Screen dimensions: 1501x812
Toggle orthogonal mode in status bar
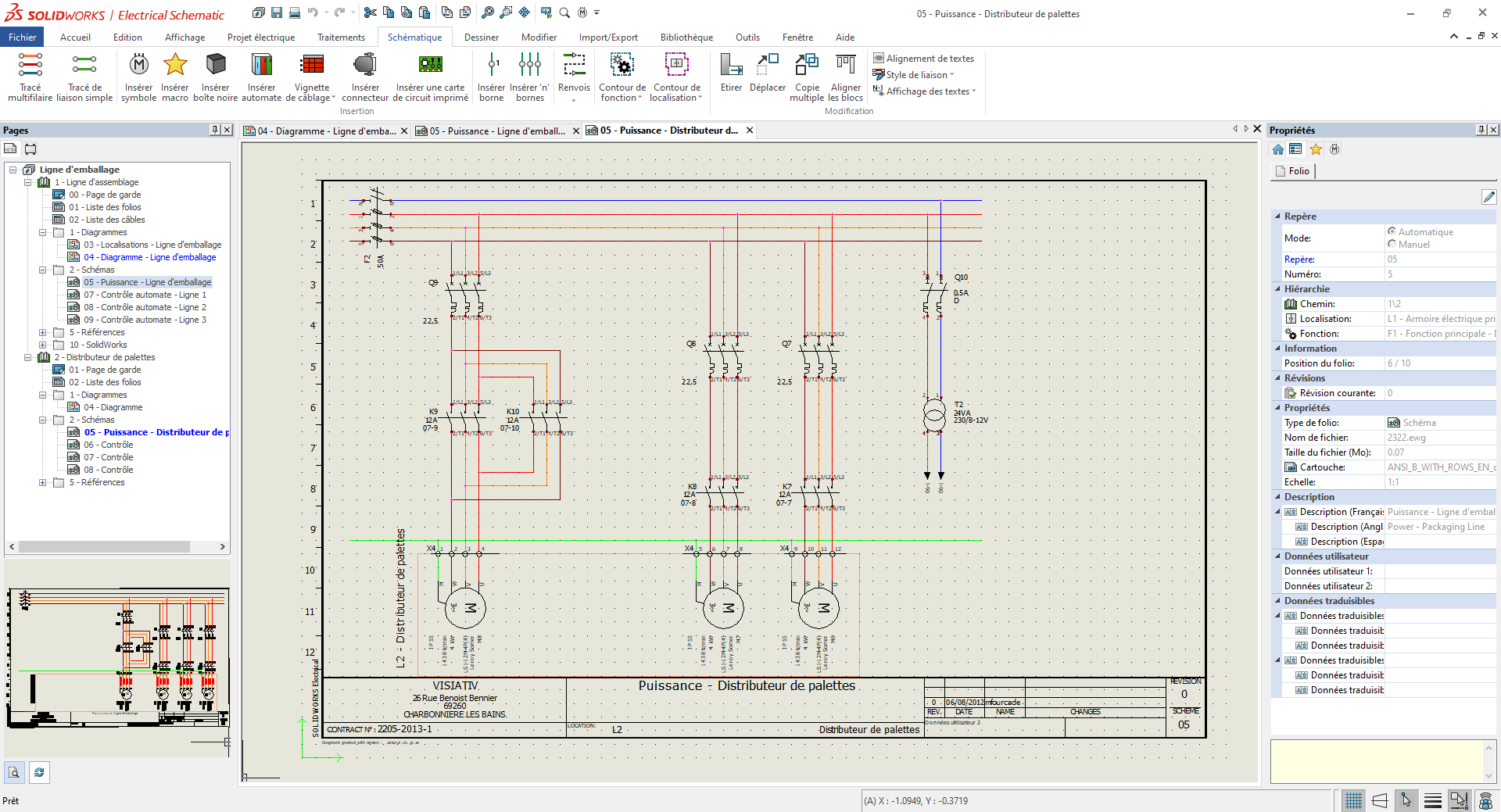pos(1380,800)
